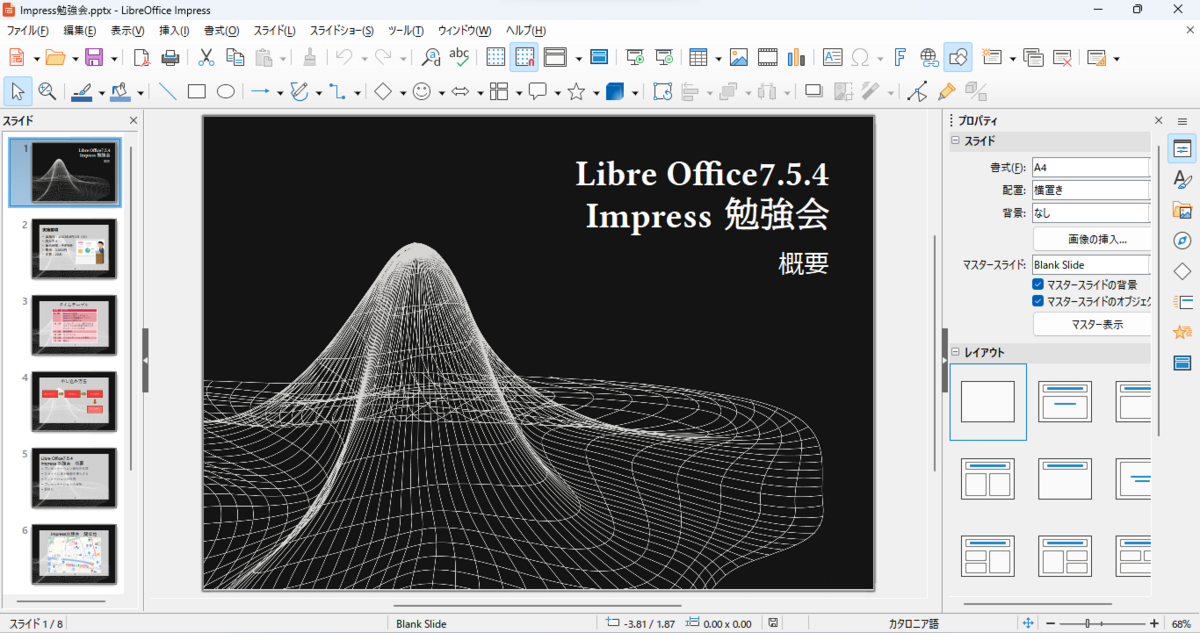Open the ツール(T) menu
The image size is (1200, 633).
pyautogui.click(x=405, y=31)
